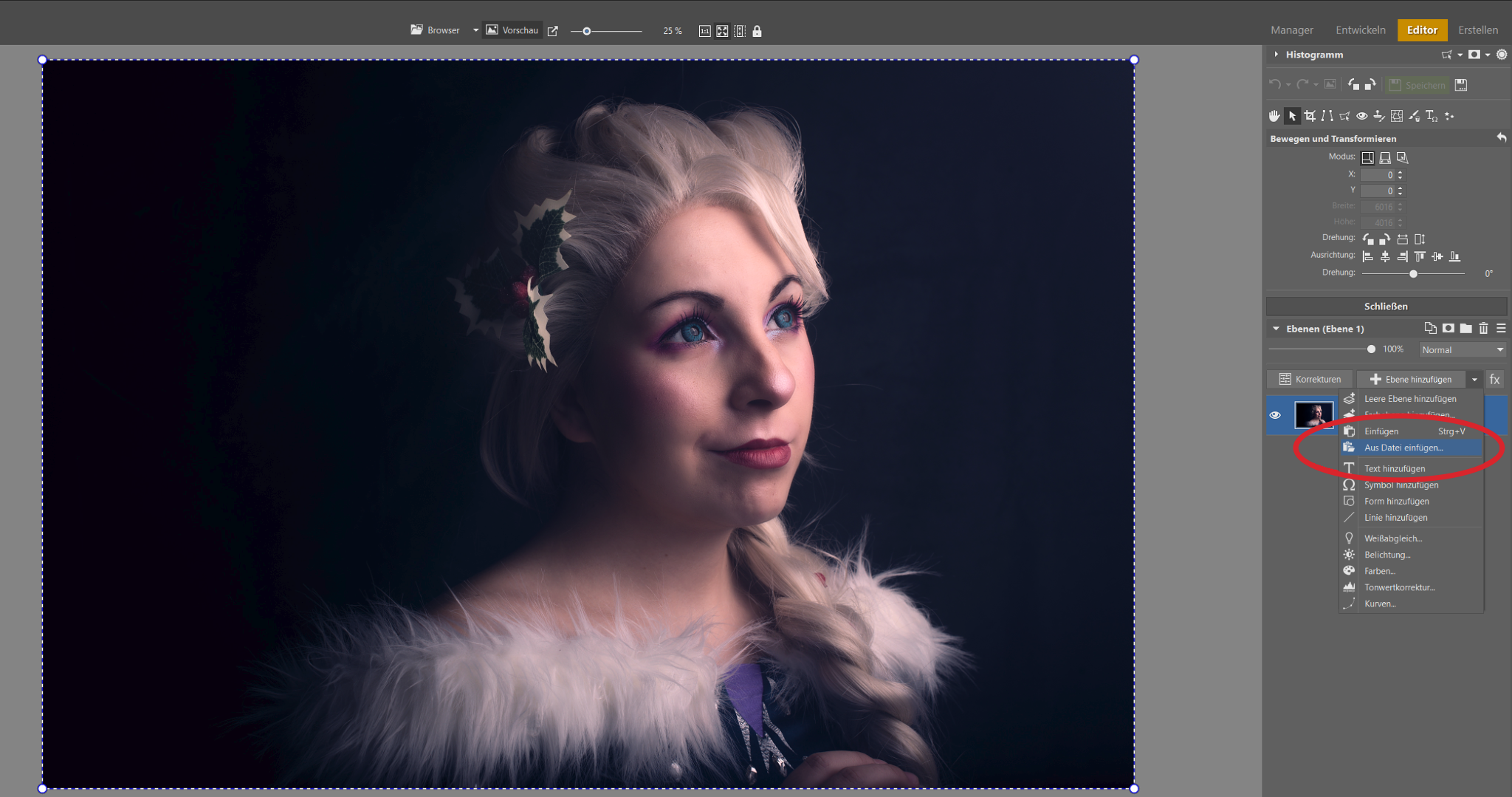Image resolution: width=1512 pixels, height=797 pixels.
Task: Align layer to bottom edge
Action: 1454,256
